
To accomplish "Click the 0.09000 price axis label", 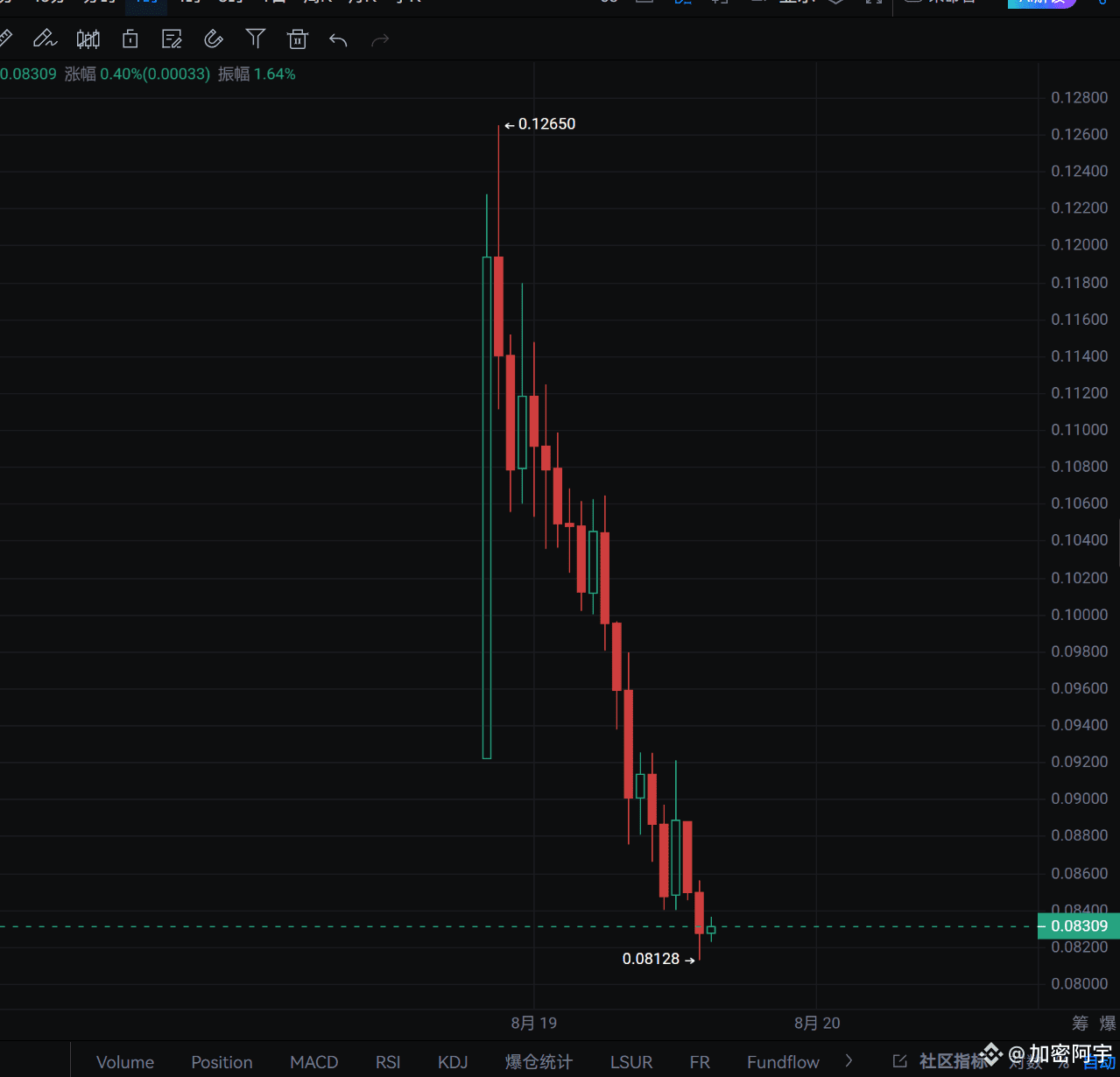I will [1079, 799].
